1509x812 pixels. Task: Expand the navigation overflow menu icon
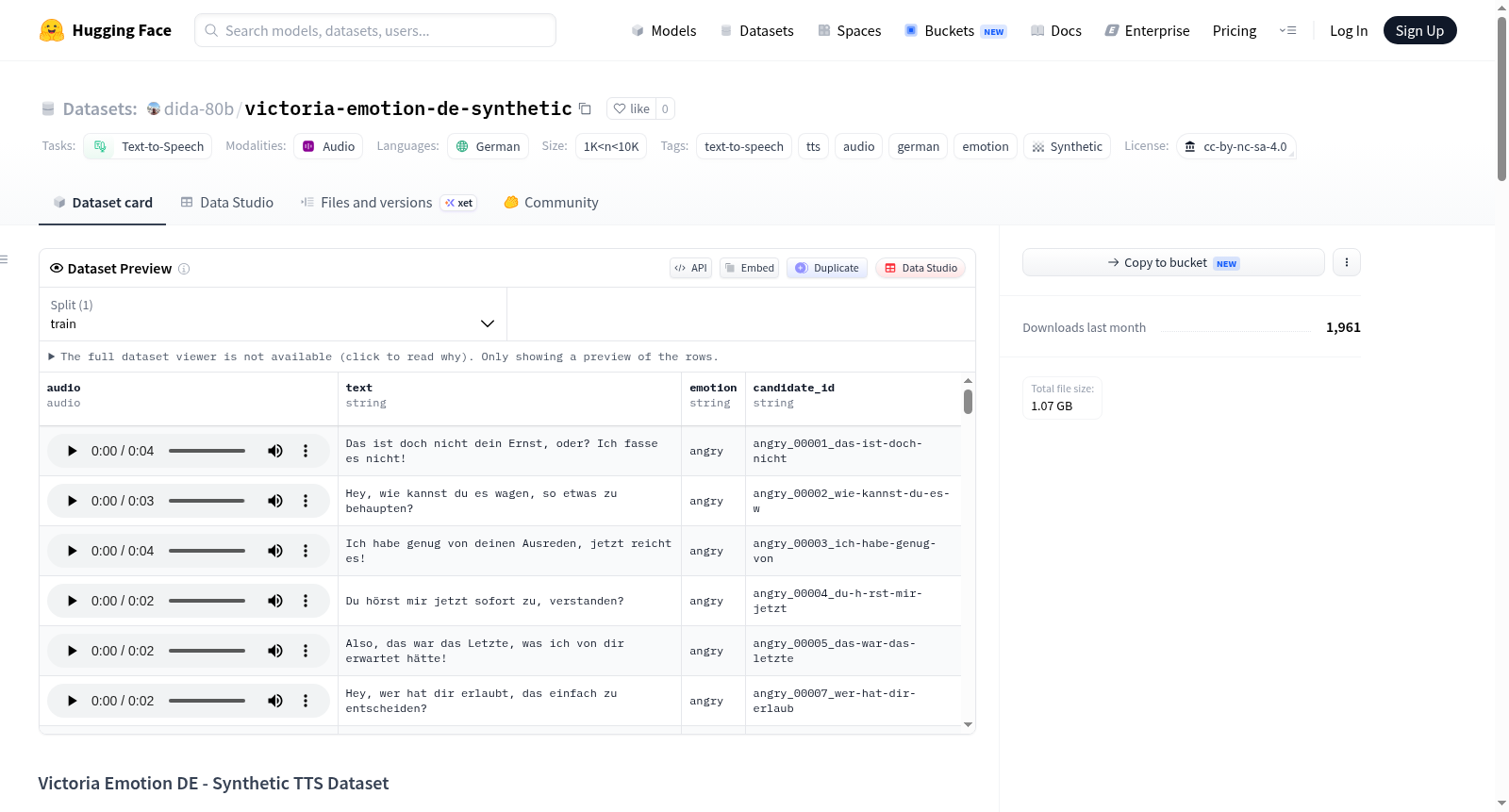(x=1287, y=30)
